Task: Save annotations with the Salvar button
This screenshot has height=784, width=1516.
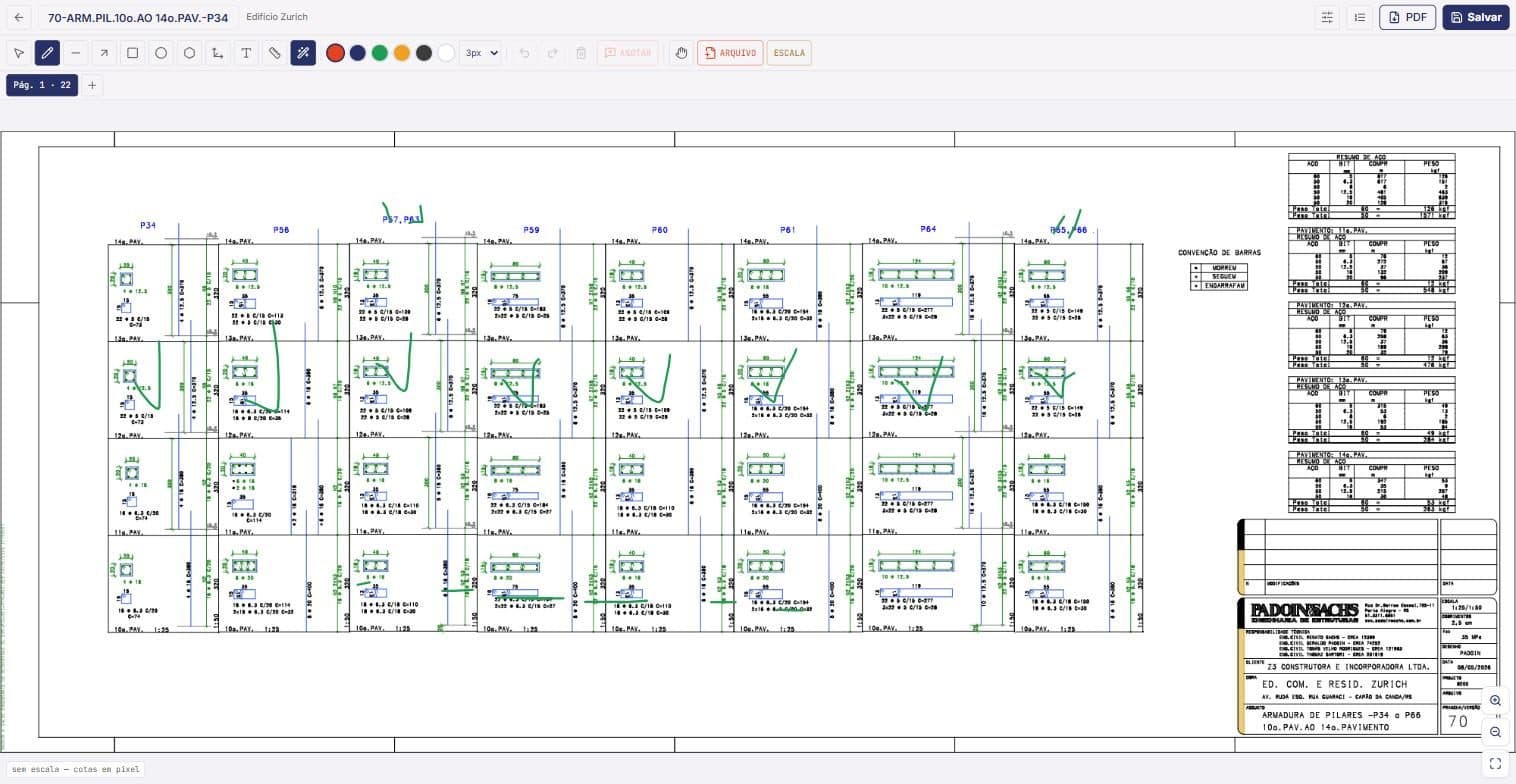Action: (x=1475, y=17)
